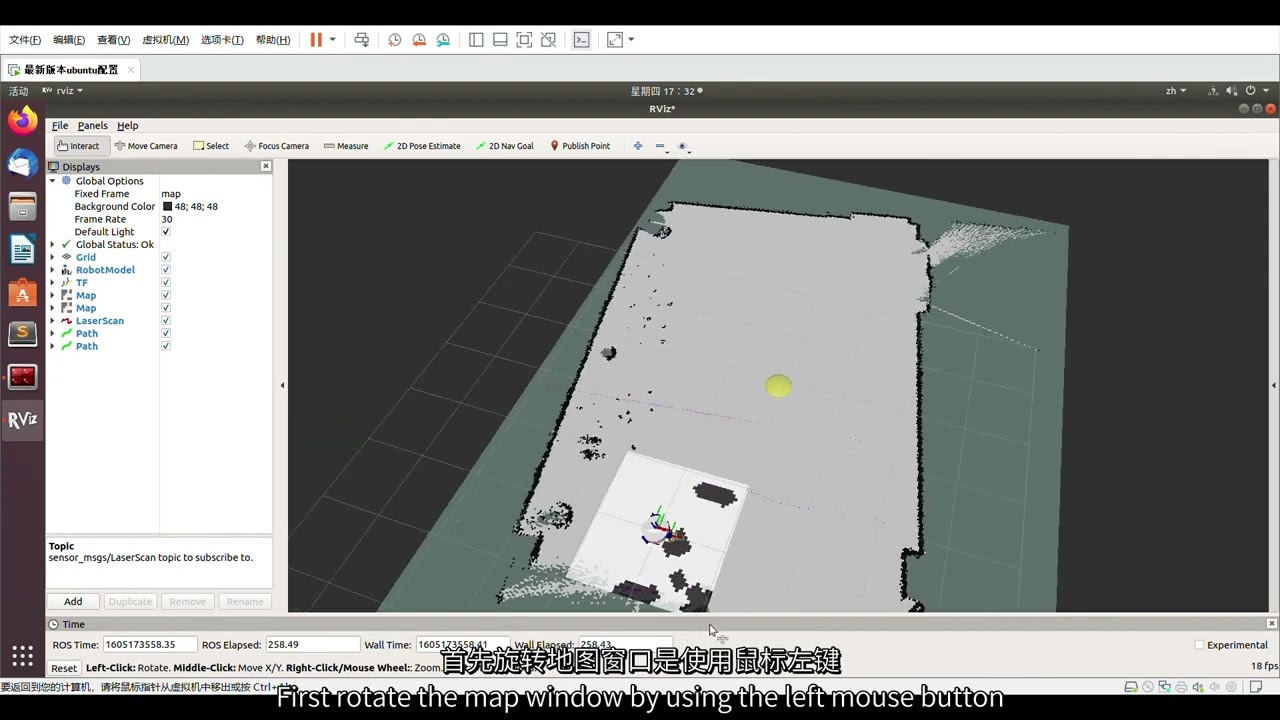Click the VMware console view icon
Screen dimensions: 1280x720
click(x=581, y=40)
